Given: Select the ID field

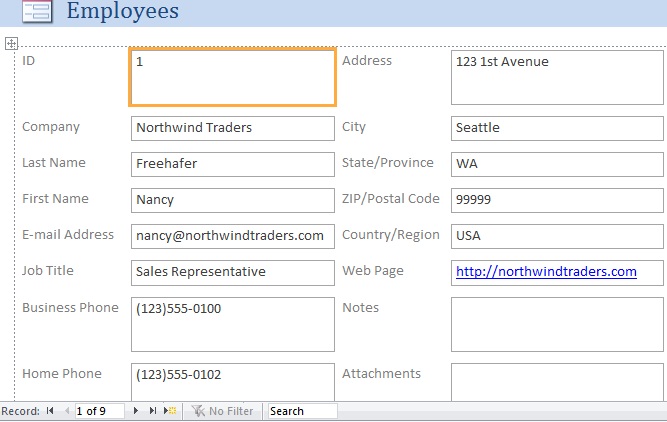Looking at the screenshot, I should pos(233,77).
